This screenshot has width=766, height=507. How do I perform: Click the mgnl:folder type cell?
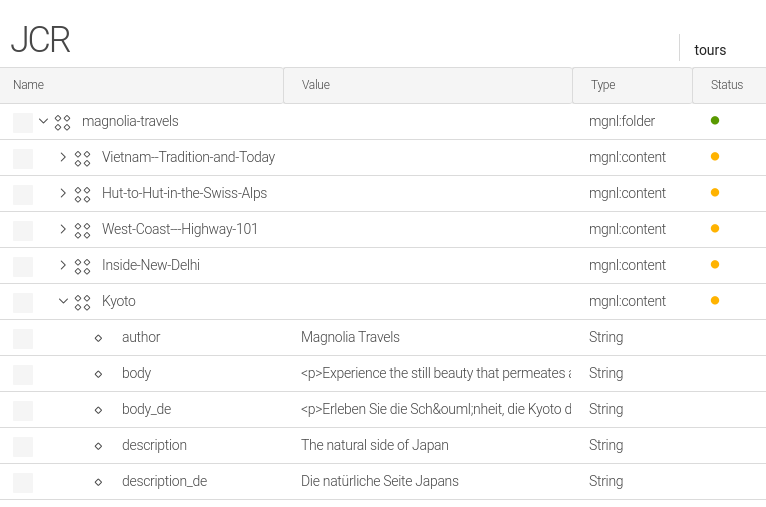coord(622,121)
